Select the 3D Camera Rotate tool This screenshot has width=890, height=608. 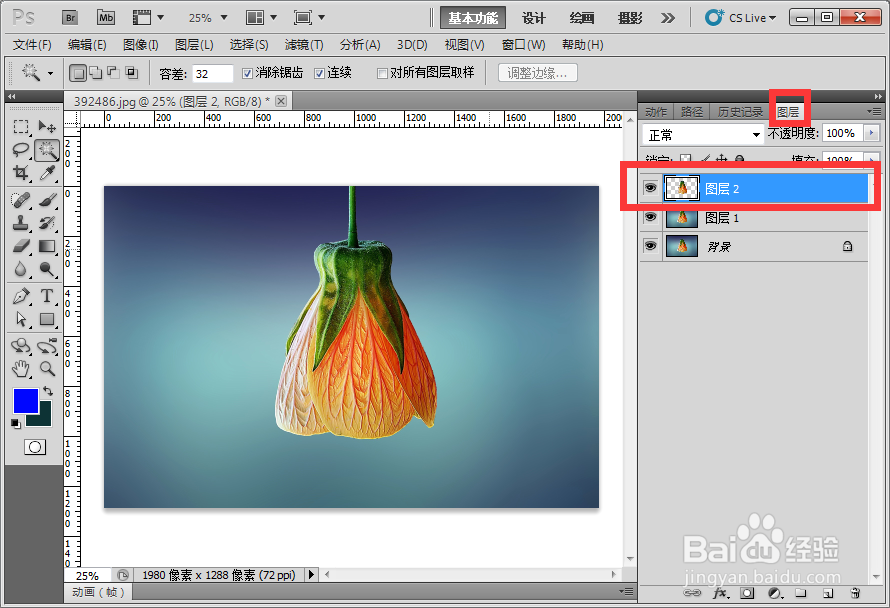point(47,346)
